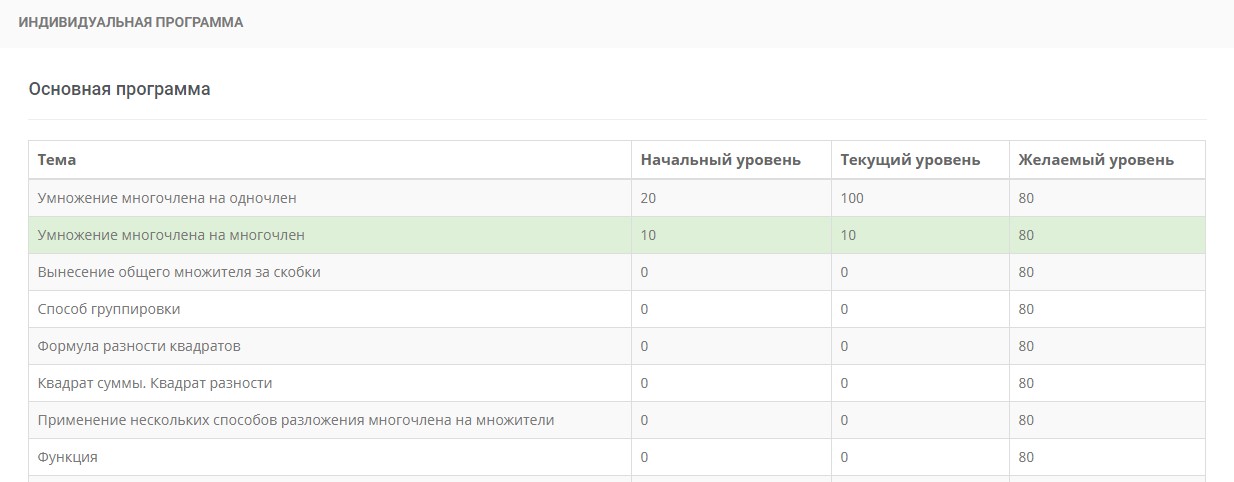Choose the "Способ группировки" topic
Viewport: 1234px width, 482px height.
[109, 309]
